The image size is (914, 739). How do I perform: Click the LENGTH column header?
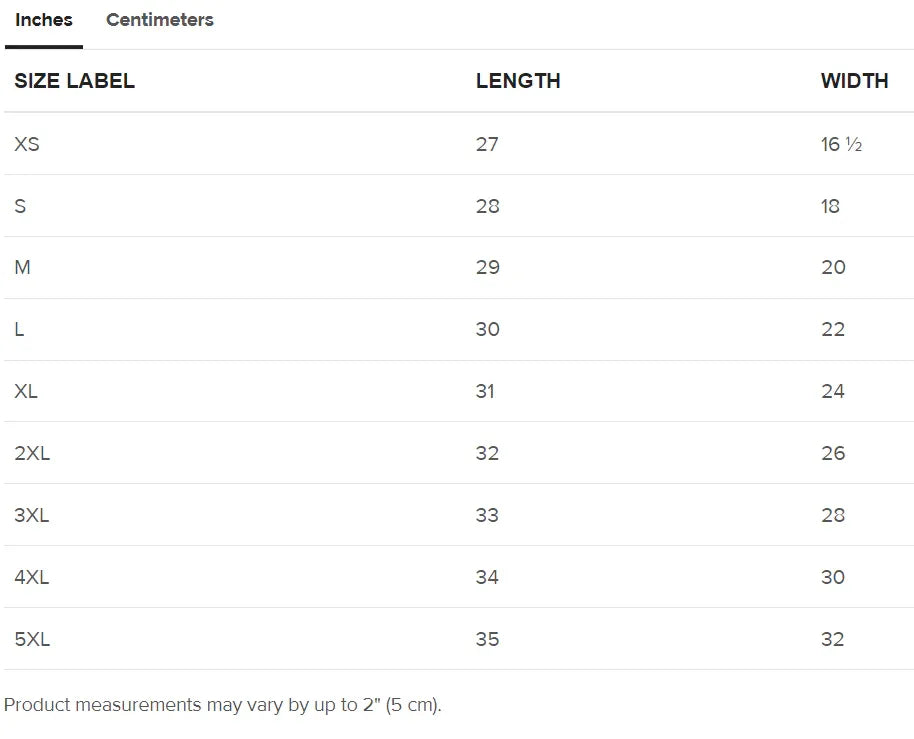point(518,82)
